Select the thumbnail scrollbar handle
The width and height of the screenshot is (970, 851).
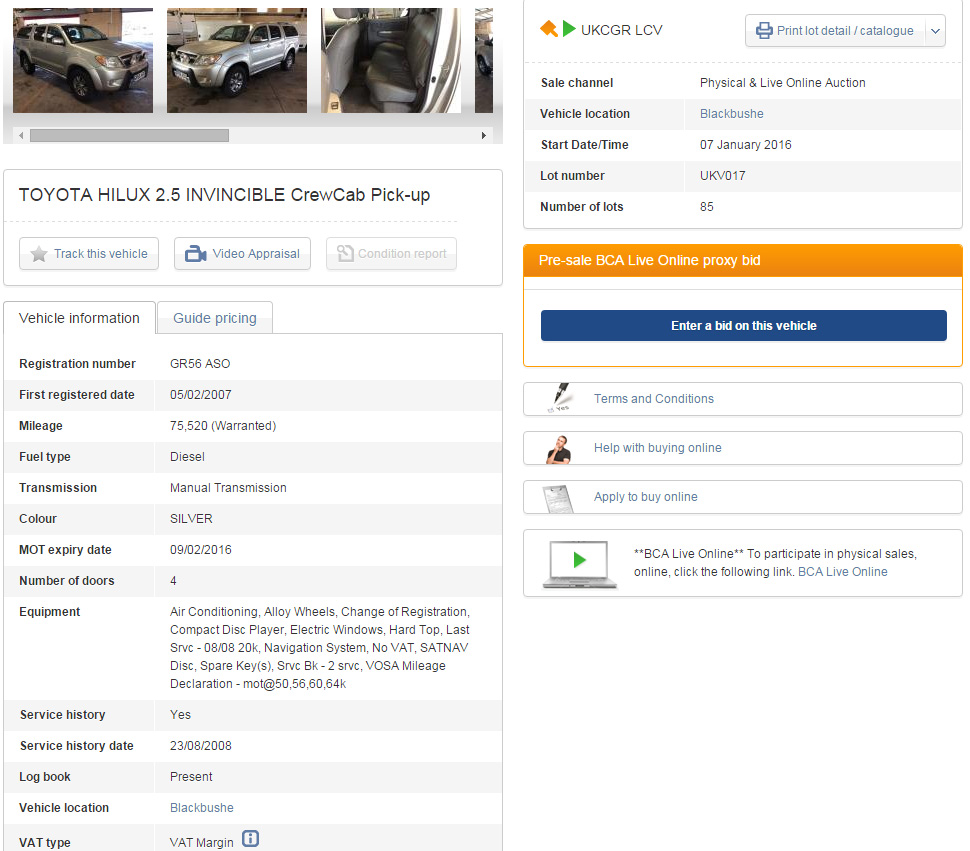tap(129, 135)
